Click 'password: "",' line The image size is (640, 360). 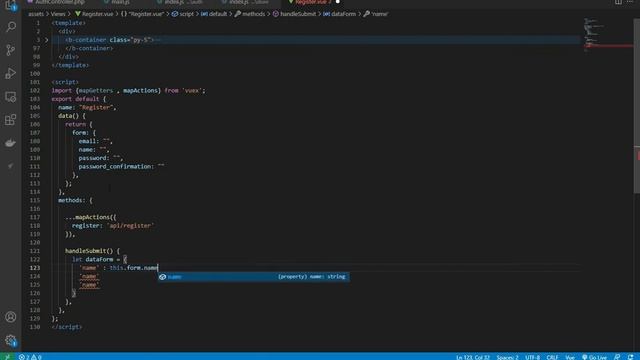(100, 158)
